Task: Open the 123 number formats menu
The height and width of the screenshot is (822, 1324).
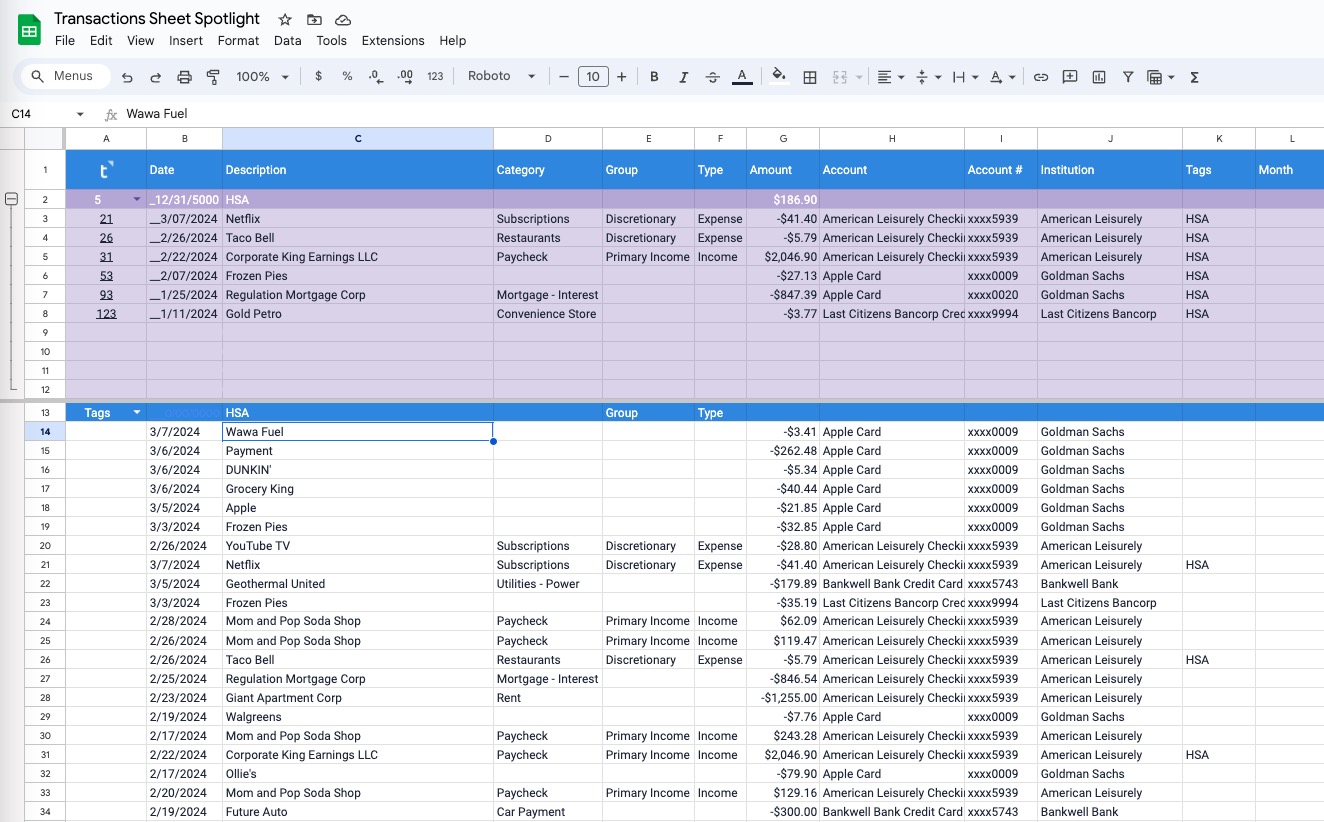Action: [x=435, y=76]
